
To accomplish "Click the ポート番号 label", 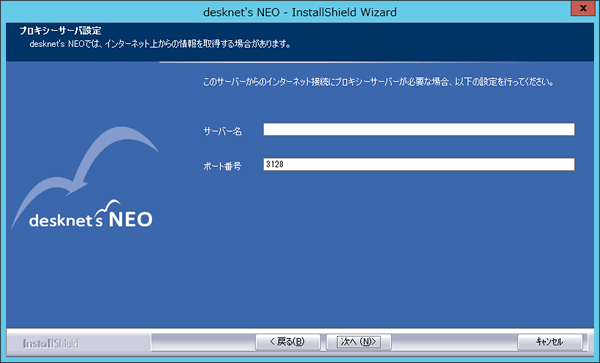I will click(x=222, y=166).
